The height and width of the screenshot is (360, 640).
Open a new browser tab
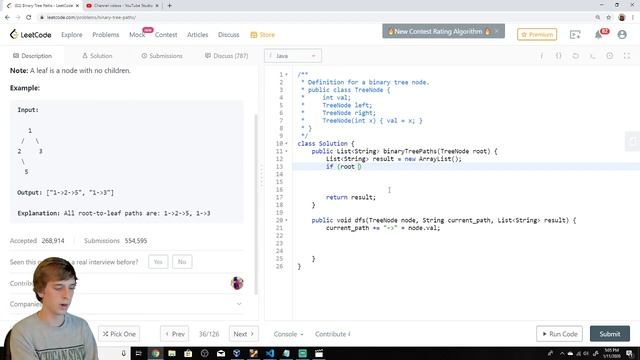pyautogui.click(x=169, y=6)
